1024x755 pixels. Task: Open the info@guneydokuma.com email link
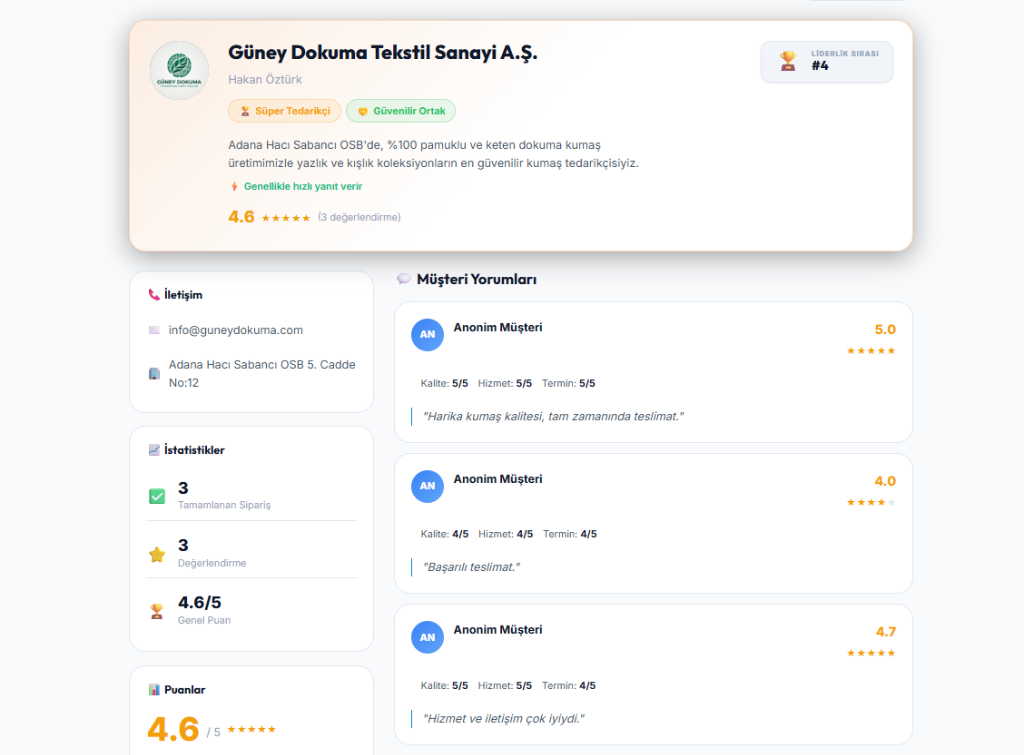tap(236, 330)
